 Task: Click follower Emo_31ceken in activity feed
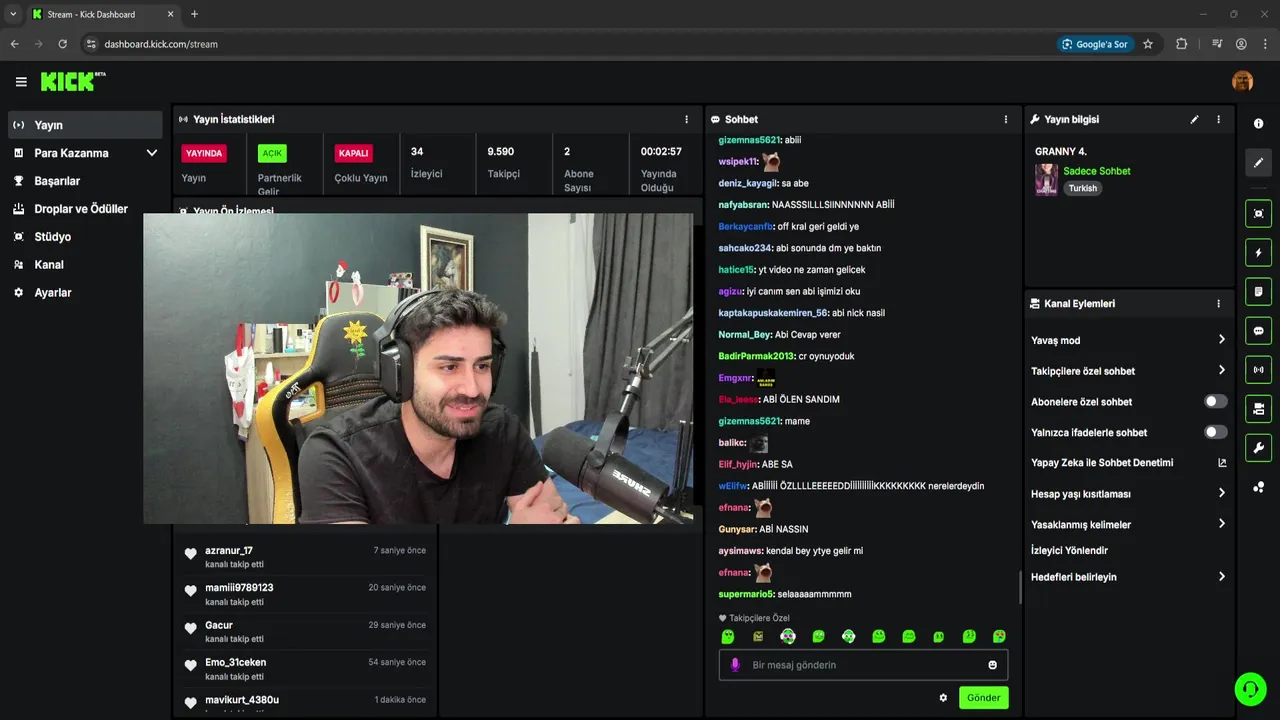(x=236, y=662)
